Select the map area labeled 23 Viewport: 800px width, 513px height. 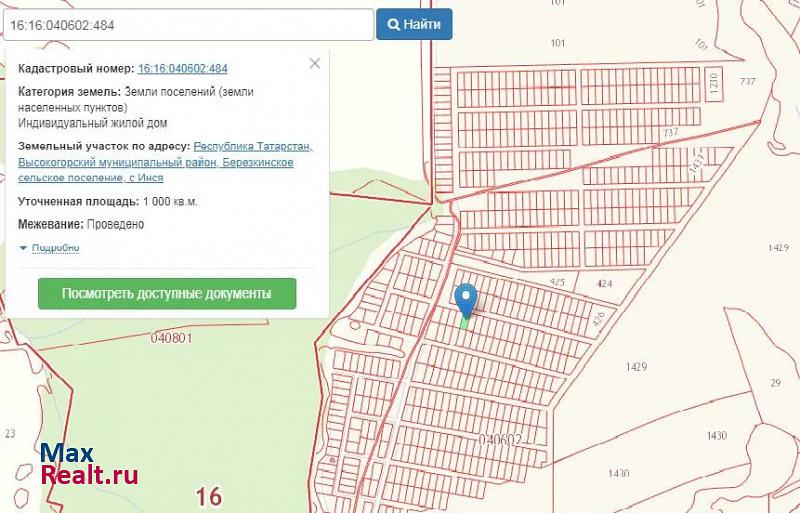pyautogui.click(x=10, y=433)
